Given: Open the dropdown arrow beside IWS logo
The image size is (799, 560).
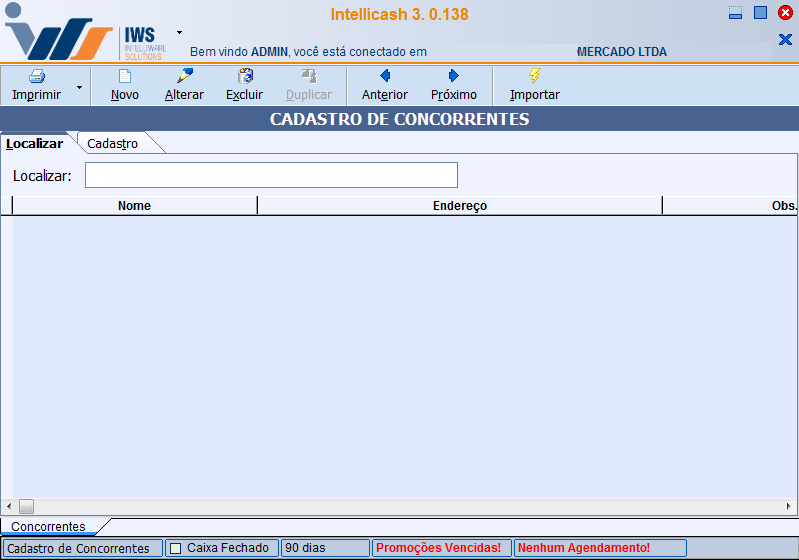Looking at the screenshot, I should pos(179,33).
